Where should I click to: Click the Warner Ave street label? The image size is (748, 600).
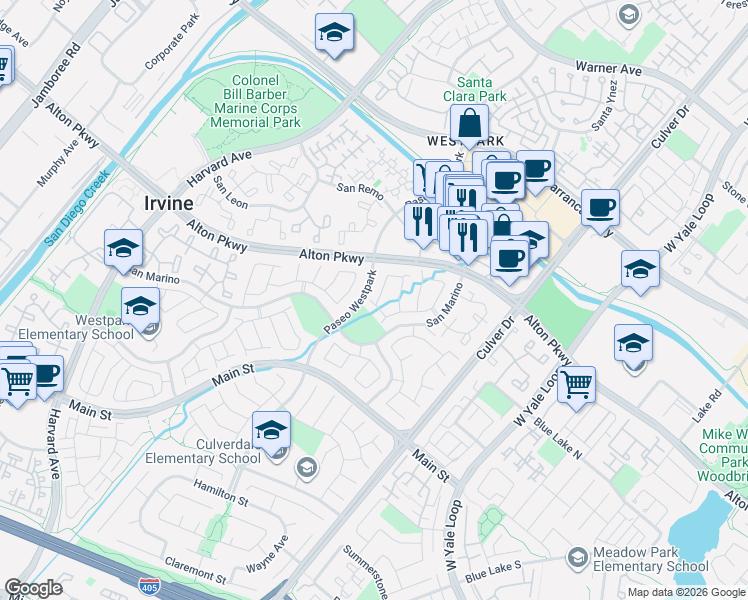point(608,69)
